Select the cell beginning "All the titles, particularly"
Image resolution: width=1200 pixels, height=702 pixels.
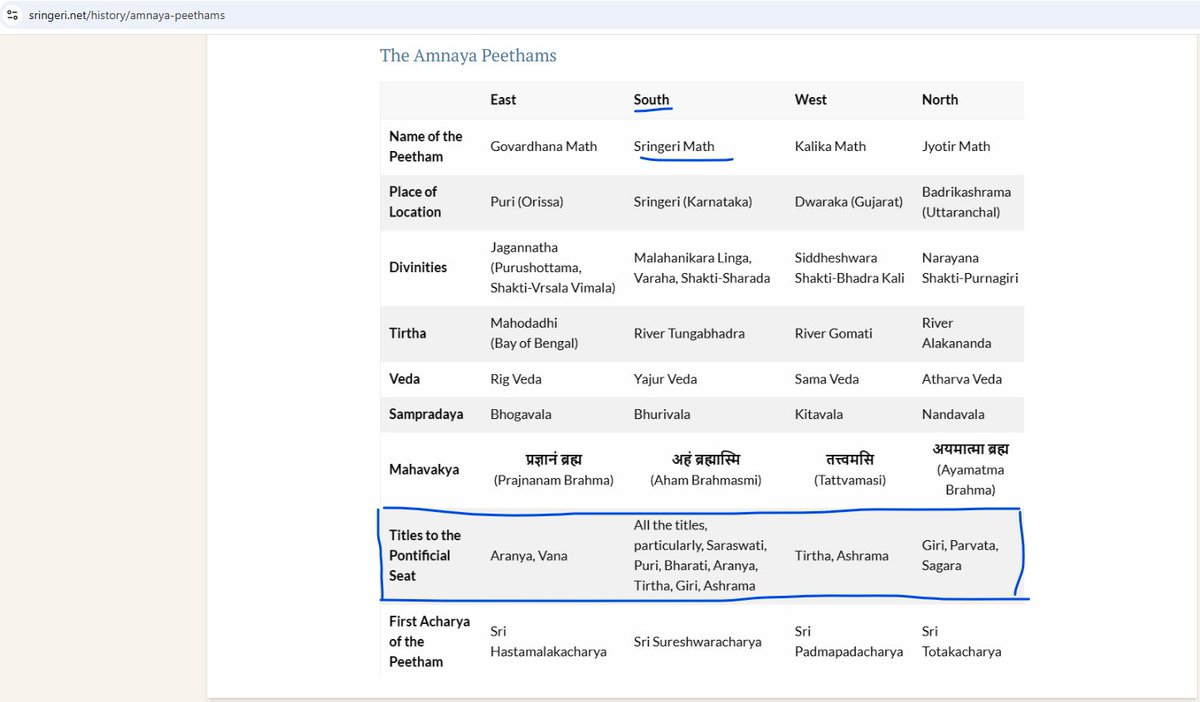[701, 555]
